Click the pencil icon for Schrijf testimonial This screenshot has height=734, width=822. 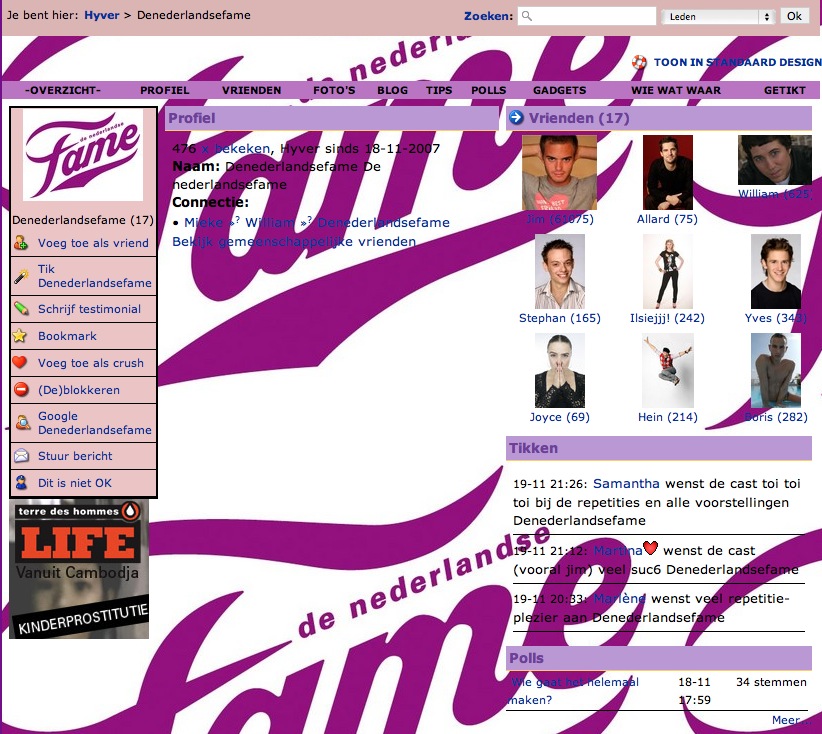[x=21, y=308]
